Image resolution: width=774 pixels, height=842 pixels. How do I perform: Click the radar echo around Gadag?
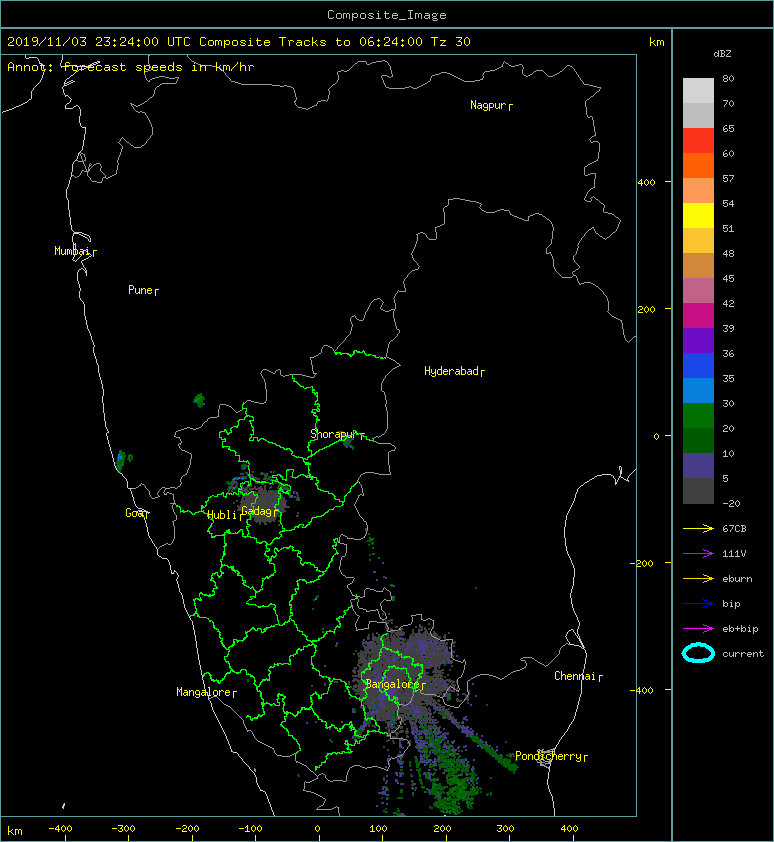click(262, 499)
